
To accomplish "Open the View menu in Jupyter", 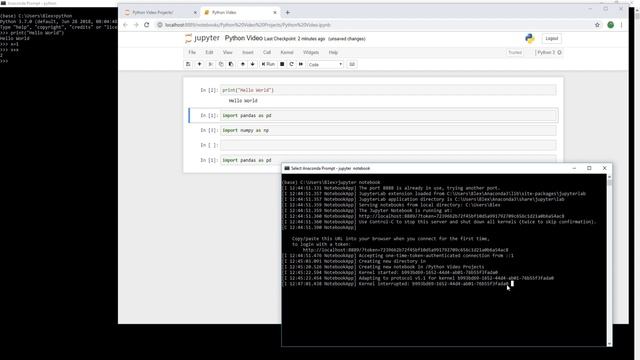I will pos(227,52).
